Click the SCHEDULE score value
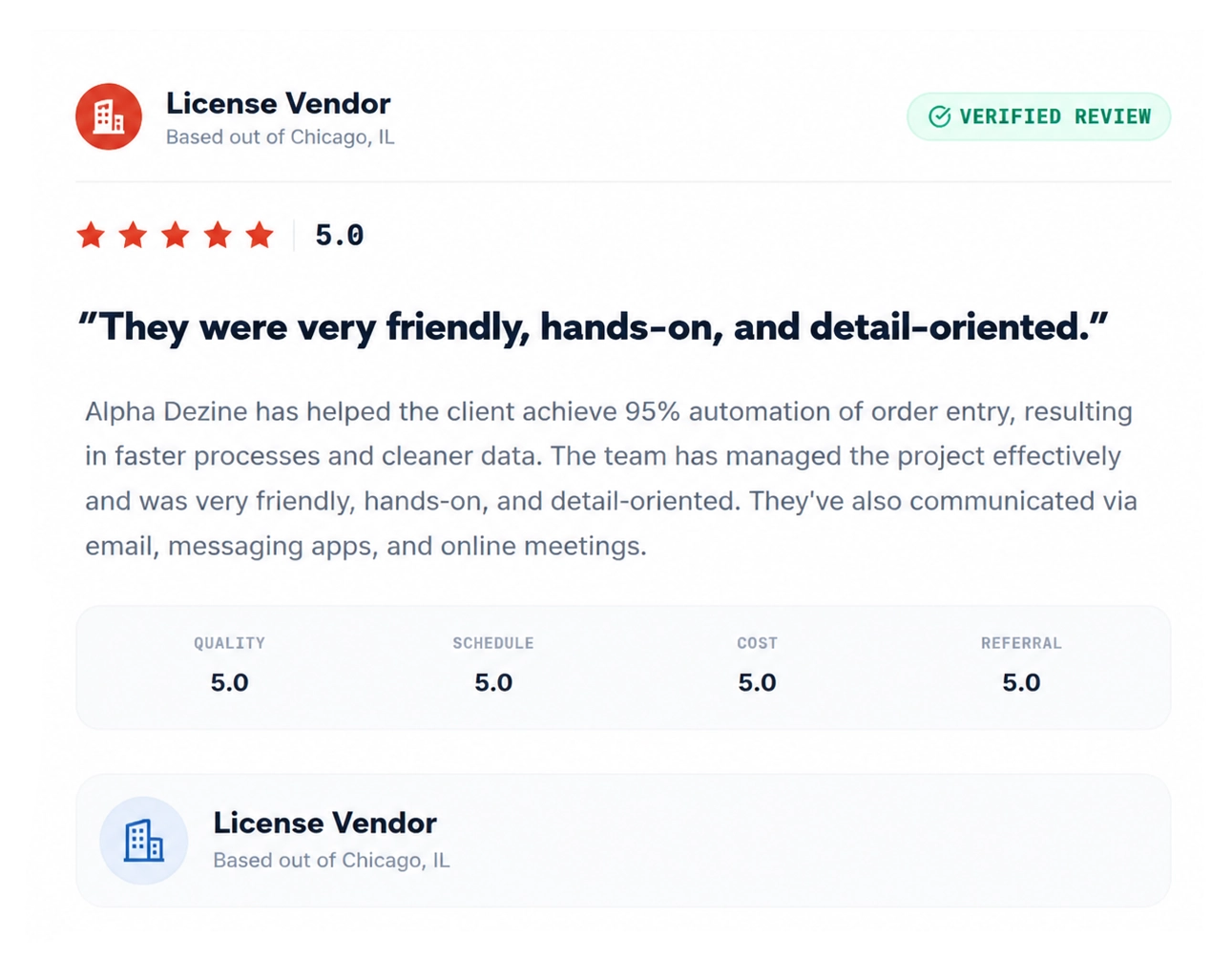The height and width of the screenshot is (979, 1232). click(493, 682)
